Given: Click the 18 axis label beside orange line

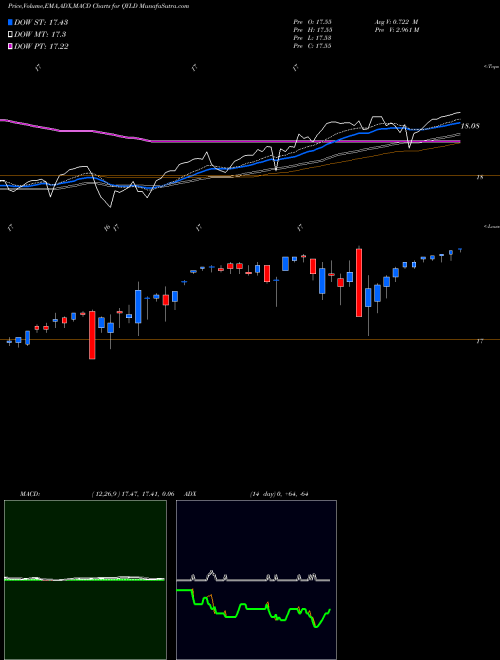Looking at the screenshot, I should (479, 178).
